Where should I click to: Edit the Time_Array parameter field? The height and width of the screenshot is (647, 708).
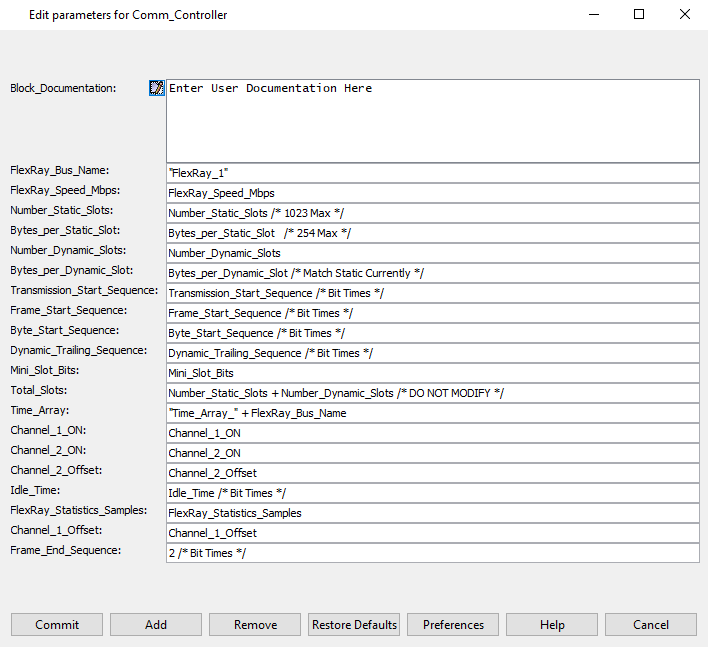(x=432, y=413)
